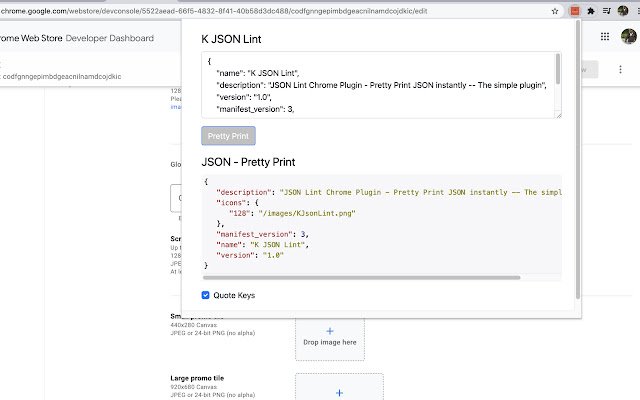Click the pretty print output horizontal scrollbar
The image size is (640, 400).
tap(362, 278)
